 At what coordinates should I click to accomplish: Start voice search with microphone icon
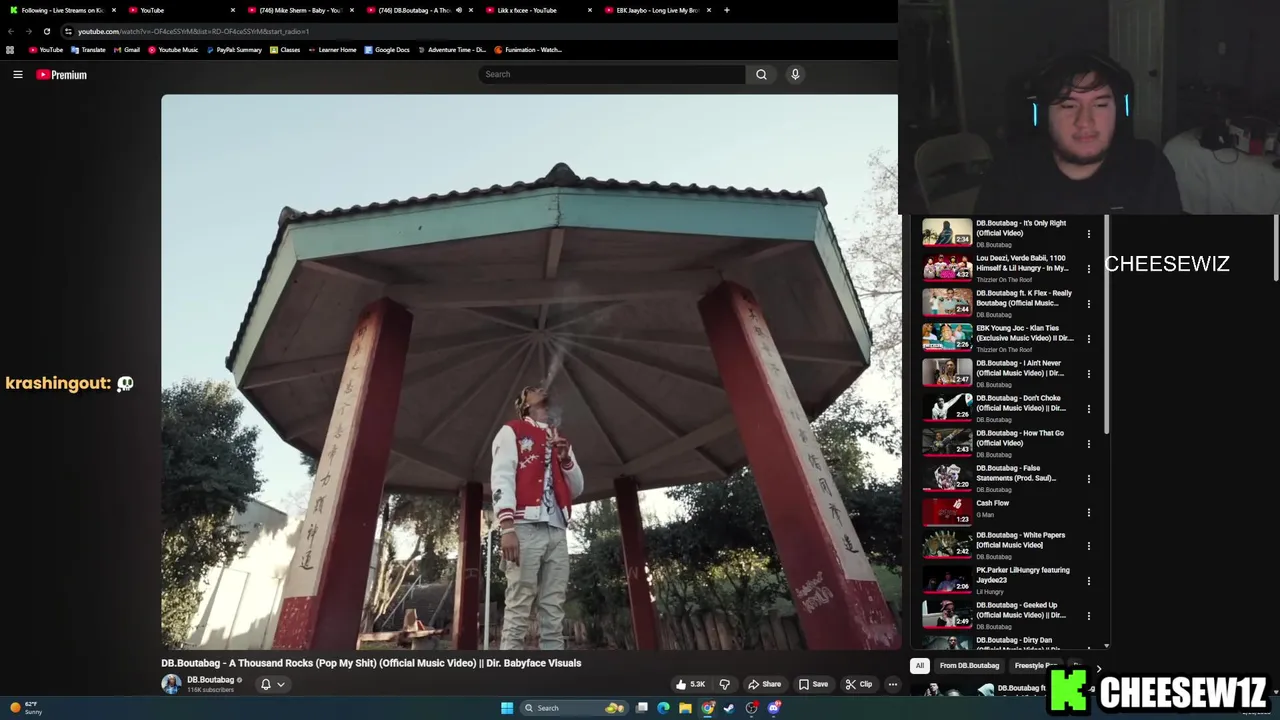pyautogui.click(x=795, y=74)
